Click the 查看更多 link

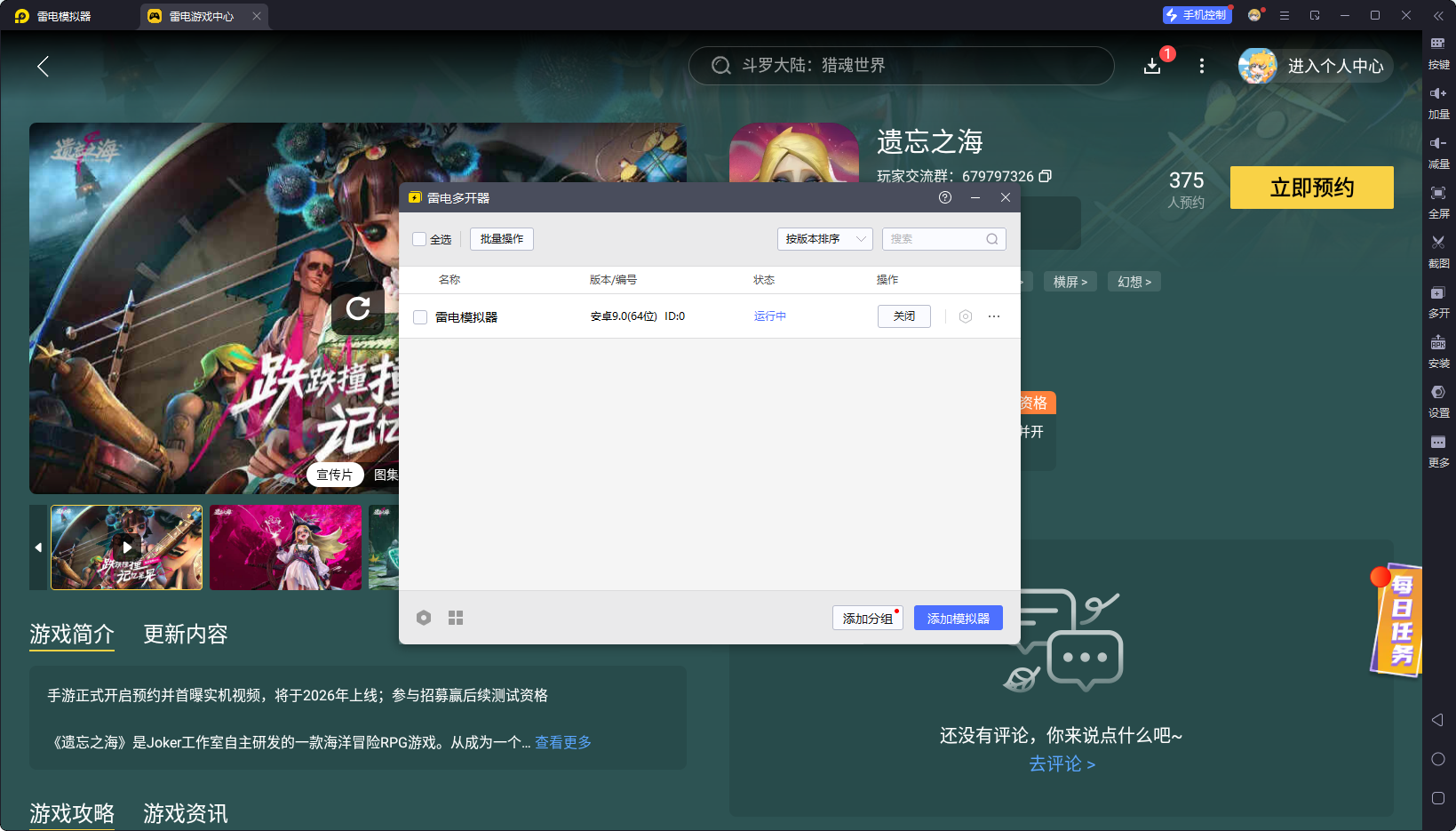[x=563, y=742]
